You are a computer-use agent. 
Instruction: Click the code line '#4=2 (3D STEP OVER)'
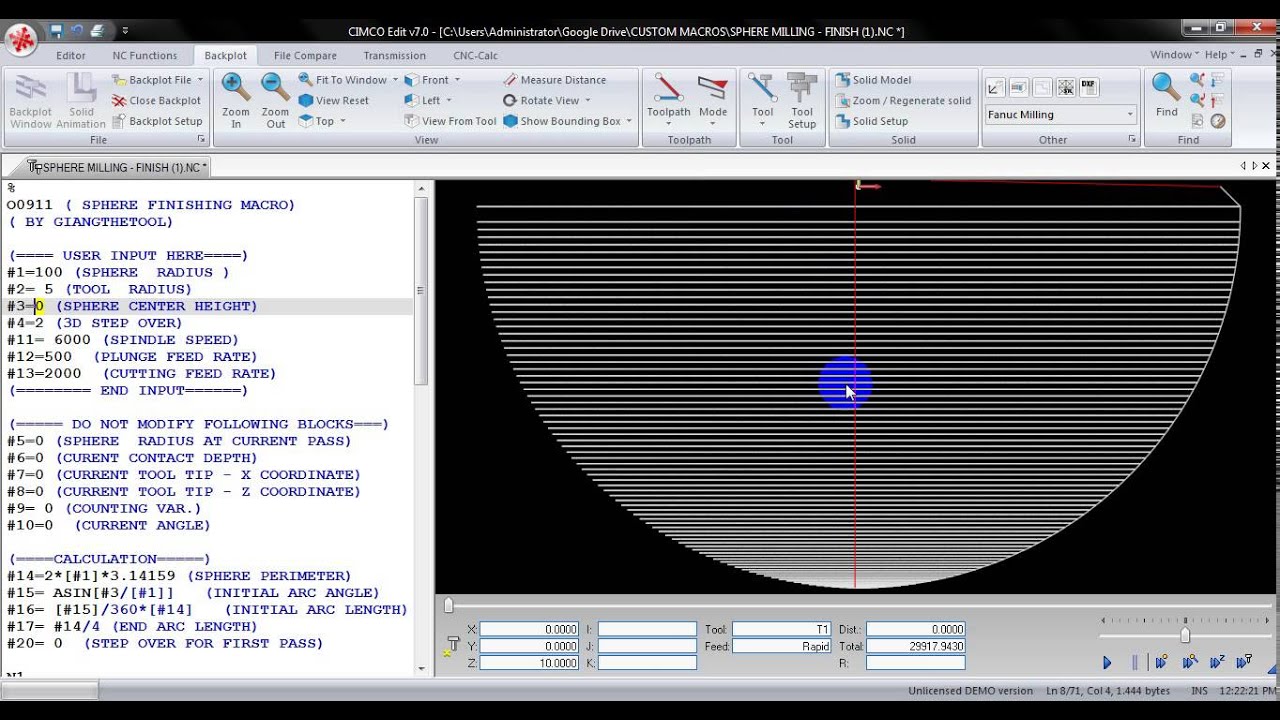[x=95, y=323]
